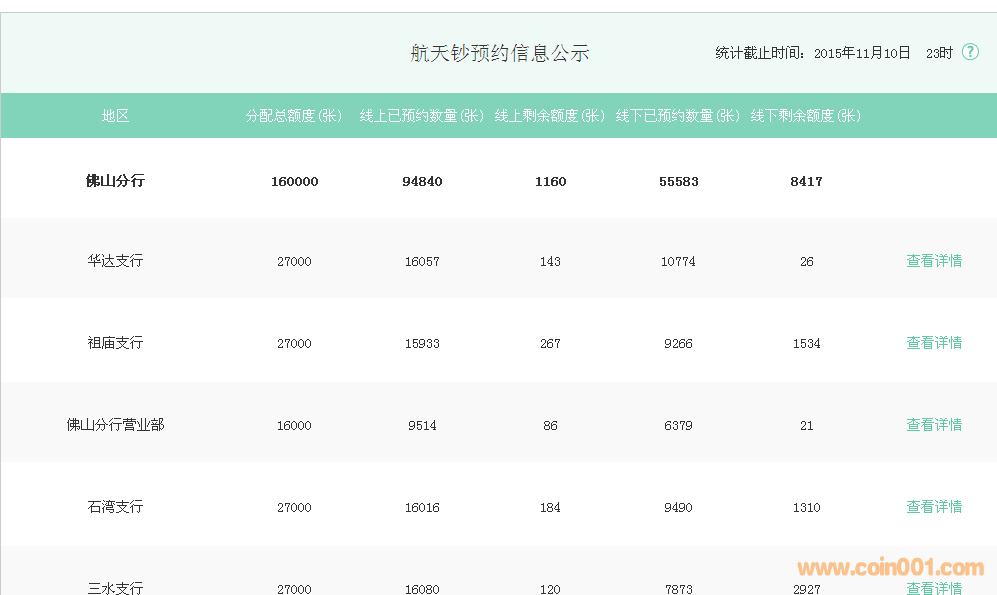
Task: Select the 分配总额度(张) column header
Action: [294, 116]
